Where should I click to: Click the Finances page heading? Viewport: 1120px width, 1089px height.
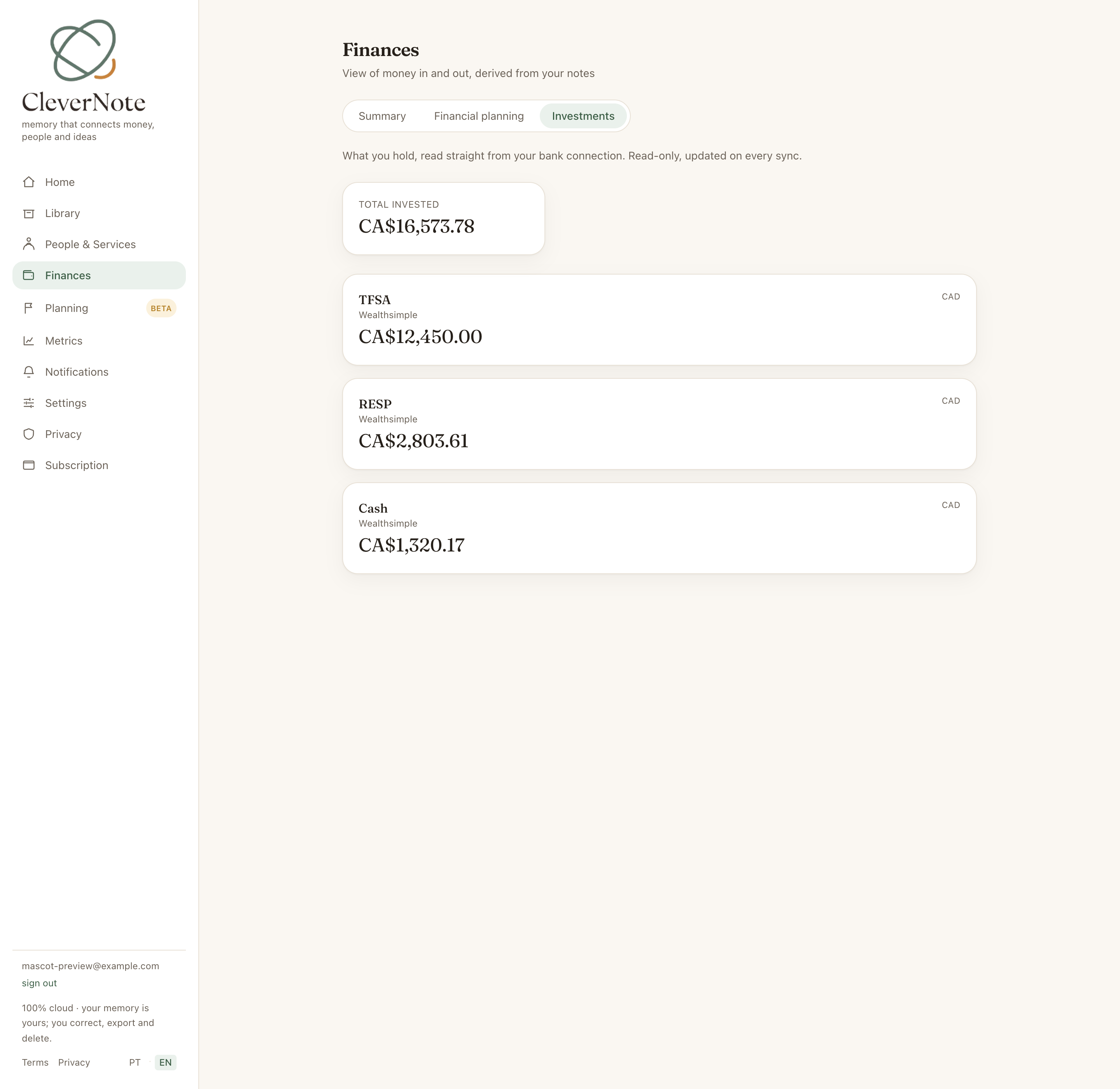click(380, 50)
